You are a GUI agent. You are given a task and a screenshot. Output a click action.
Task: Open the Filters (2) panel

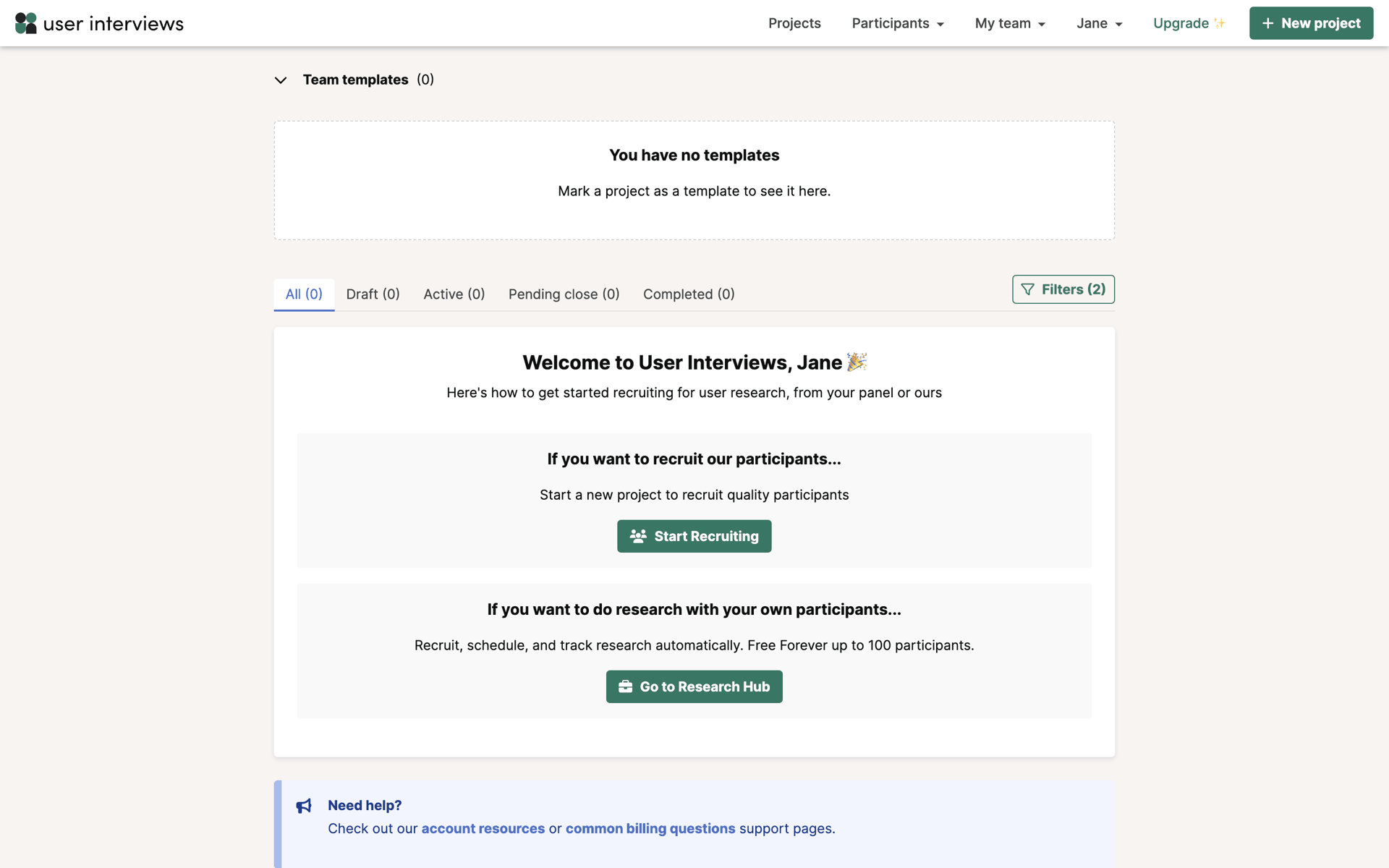(1063, 289)
